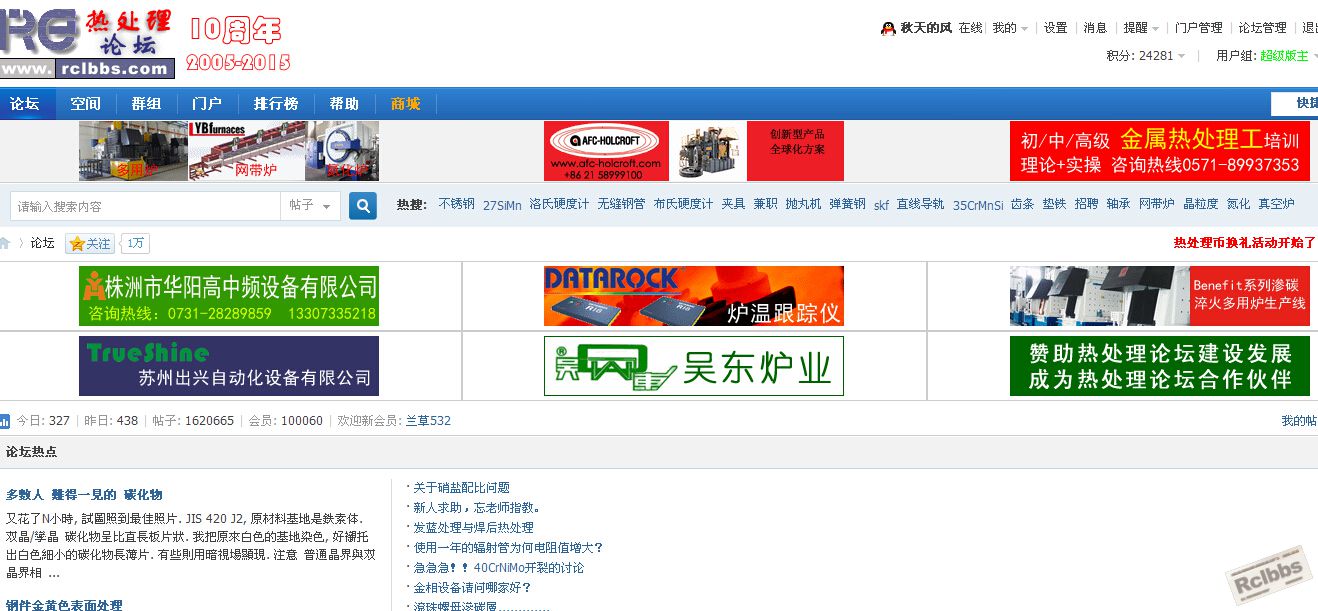The width and height of the screenshot is (1318, 611).
Task: Click the username 秋天的风
Action: (926, 28)
